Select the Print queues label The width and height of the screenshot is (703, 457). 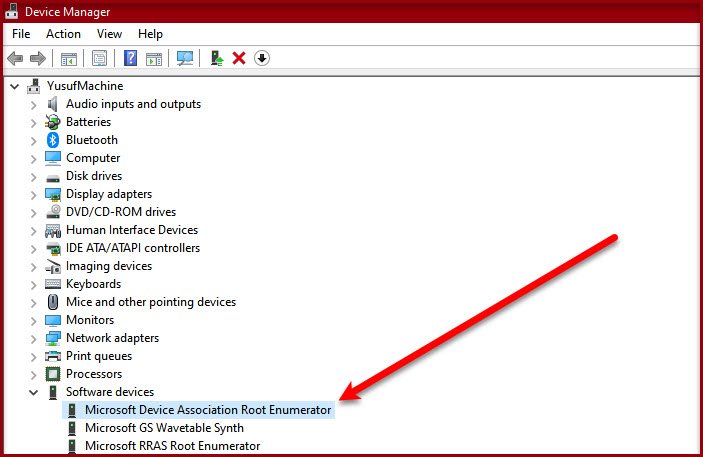tap(99, 356)
